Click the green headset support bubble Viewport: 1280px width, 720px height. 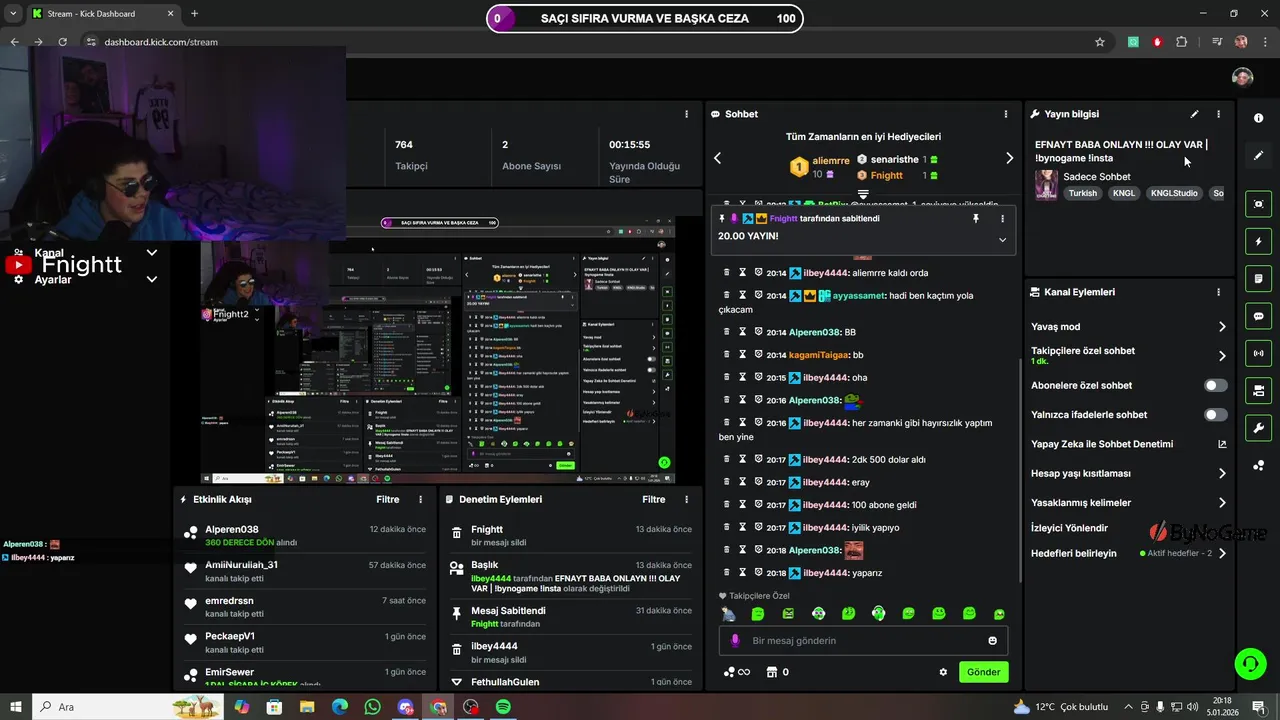pyautogui.click(x=1249, y=663)
